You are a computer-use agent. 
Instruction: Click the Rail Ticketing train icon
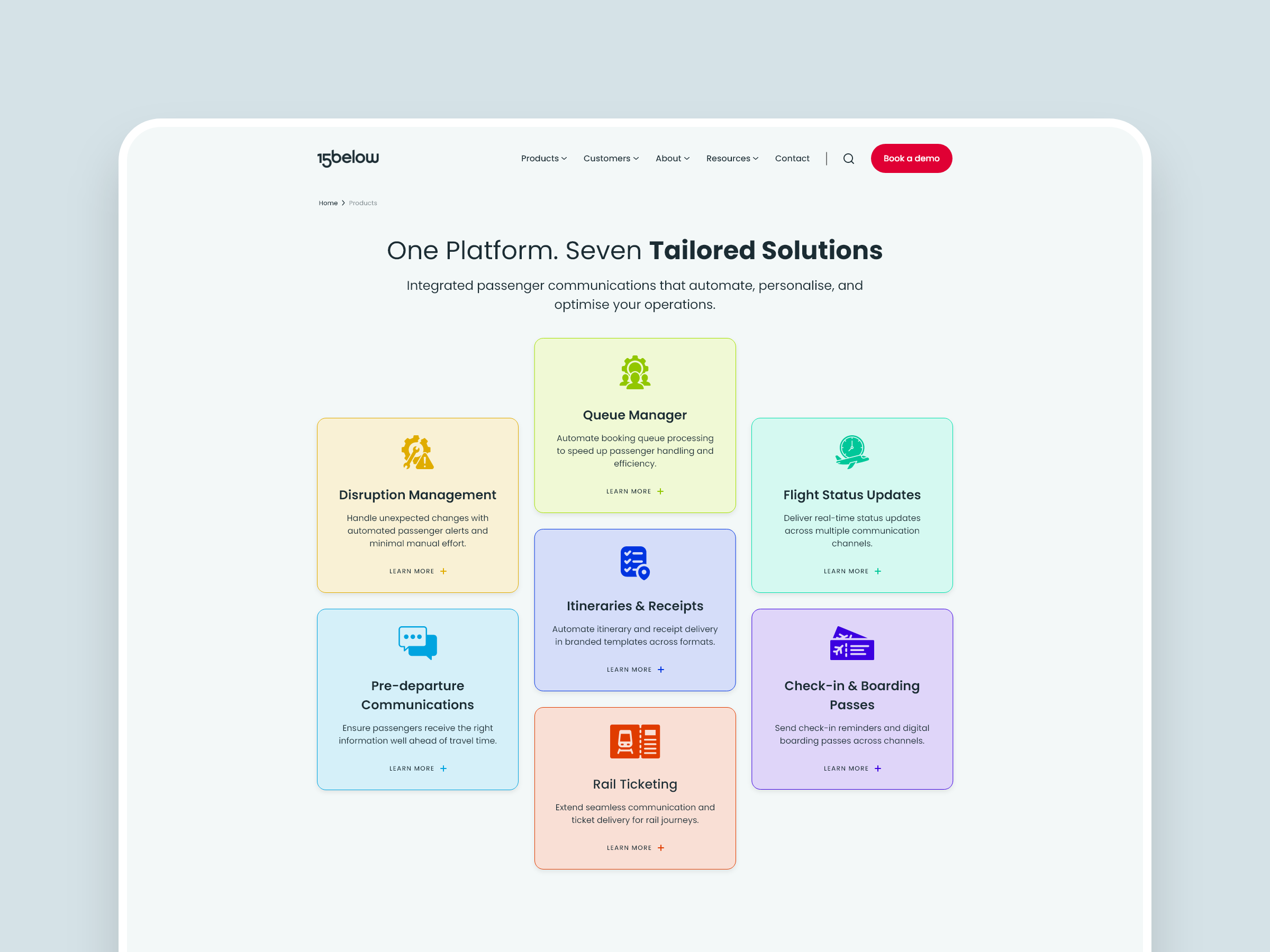click(634, 741)
